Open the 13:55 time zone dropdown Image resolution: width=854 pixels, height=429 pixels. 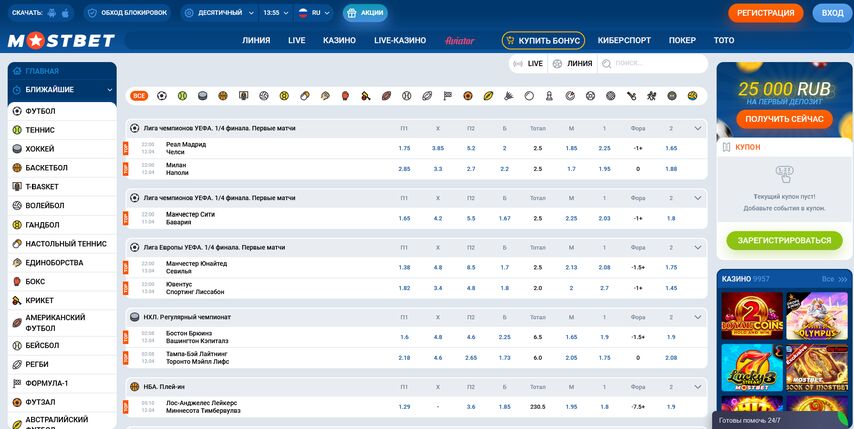[x=276, y=13]
